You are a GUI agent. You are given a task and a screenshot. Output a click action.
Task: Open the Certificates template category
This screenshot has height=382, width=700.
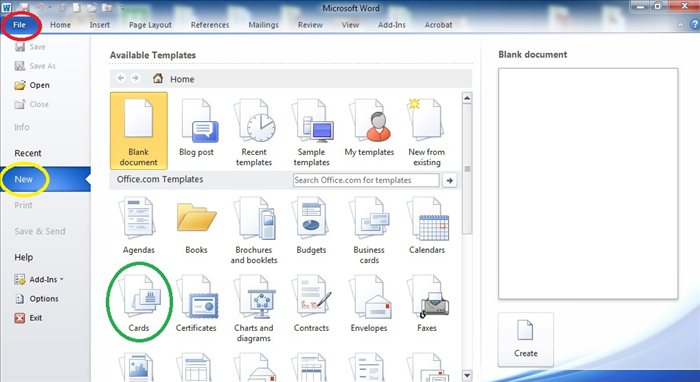tap(196, 303)
